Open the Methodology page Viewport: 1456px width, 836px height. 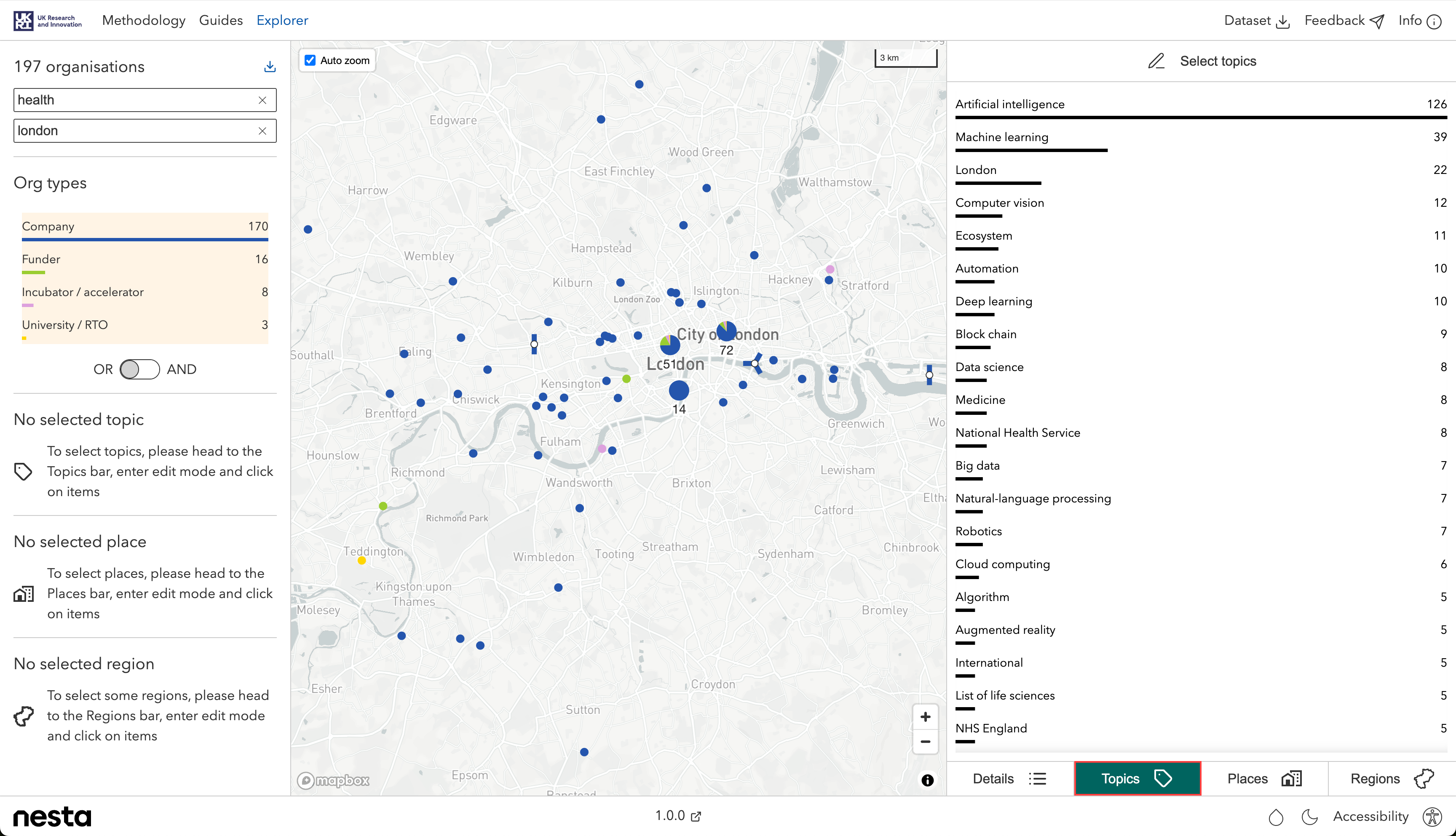tap(144, 21)
